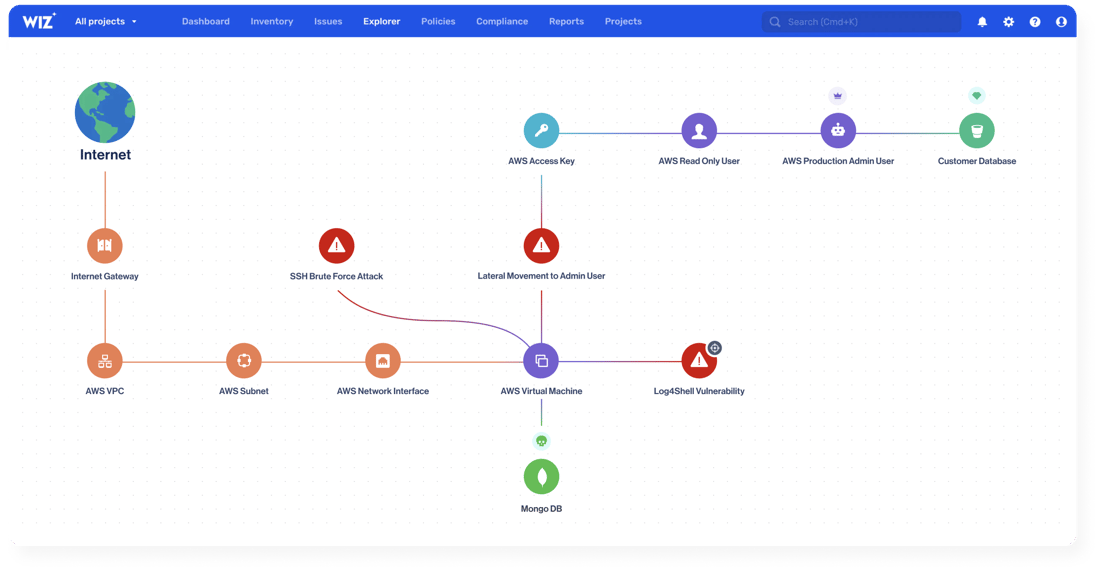Click the search magnifier icon
The width and height of the screenshot is (1100, 572).
pos(774,22)
